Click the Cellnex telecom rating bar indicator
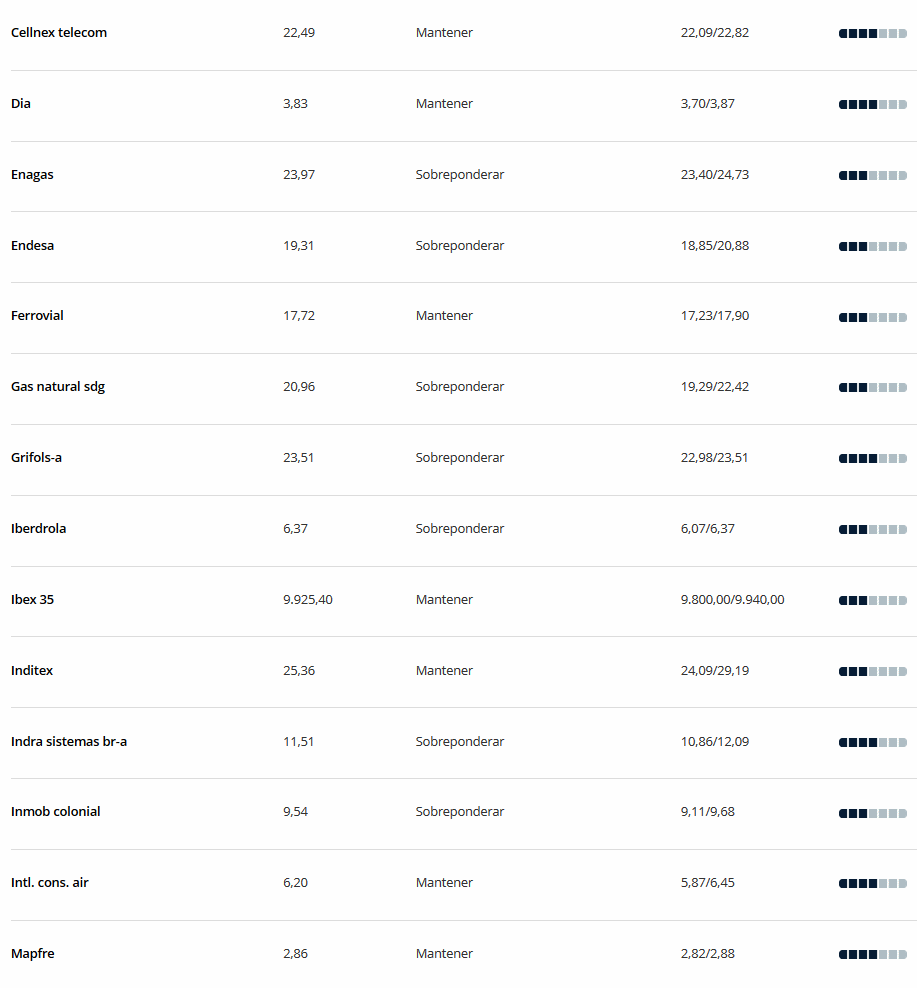The height and width of the screenshot is (988, 917). pyautogui.click(x=873, y=33)
